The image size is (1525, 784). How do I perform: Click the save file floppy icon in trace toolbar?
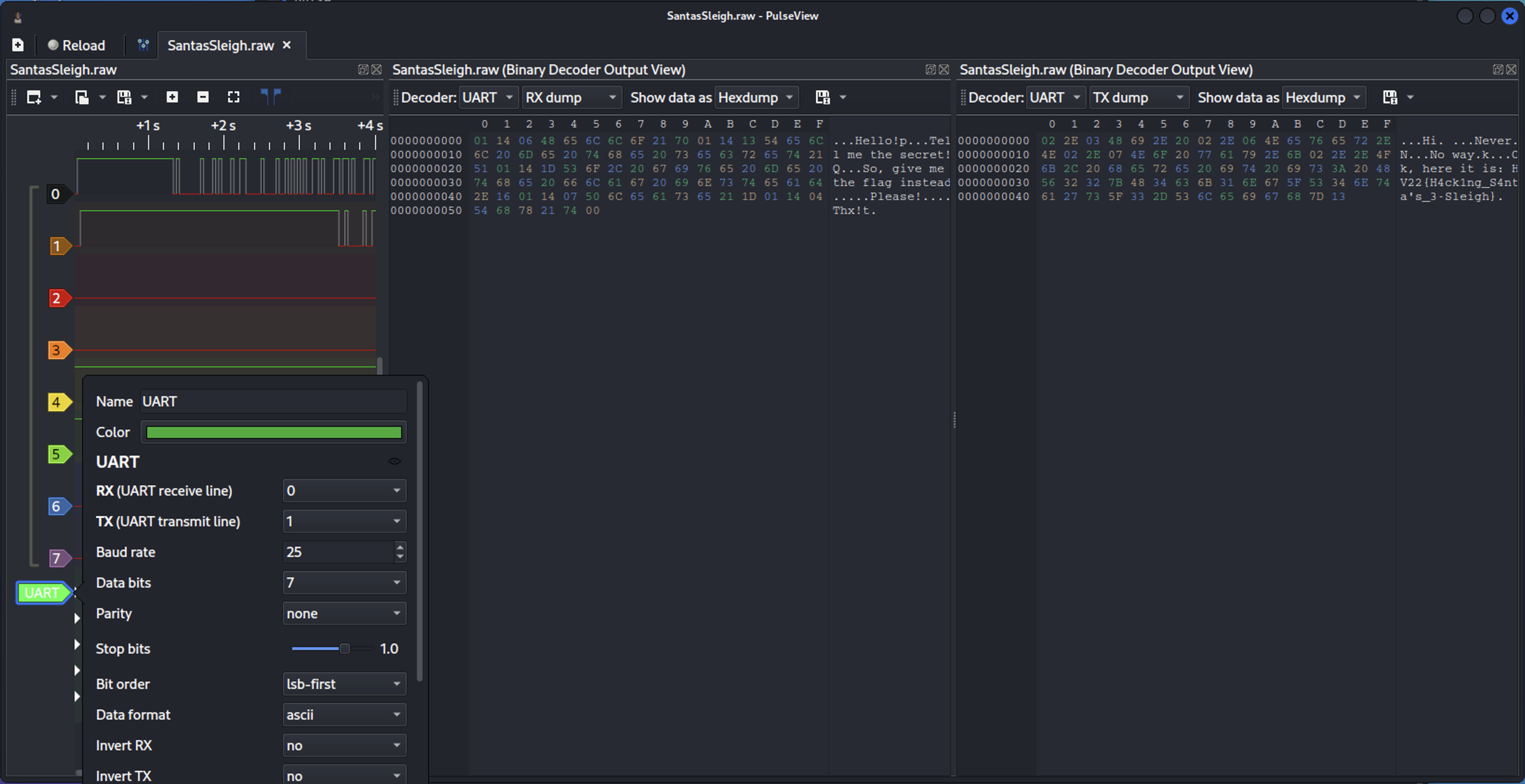(124, 97)
